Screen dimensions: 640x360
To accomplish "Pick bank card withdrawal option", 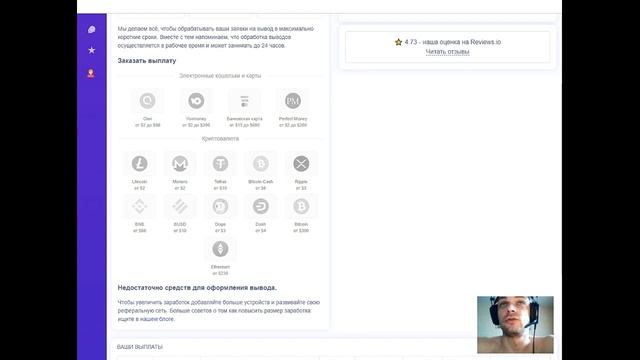I will pyautogui.click(x=244, y=101).
